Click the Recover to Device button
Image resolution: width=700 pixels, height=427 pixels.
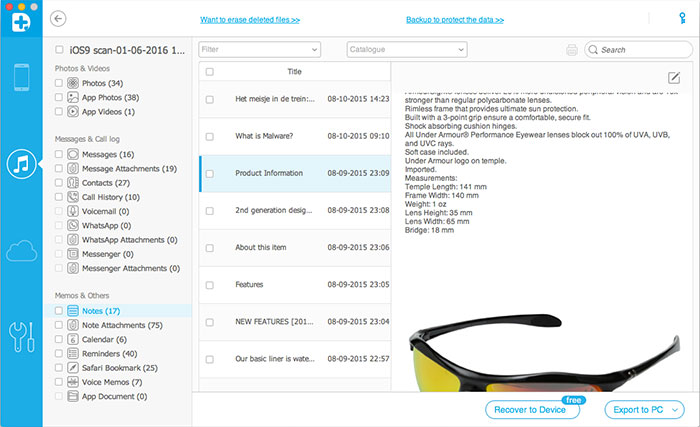(x=530, y=410)
